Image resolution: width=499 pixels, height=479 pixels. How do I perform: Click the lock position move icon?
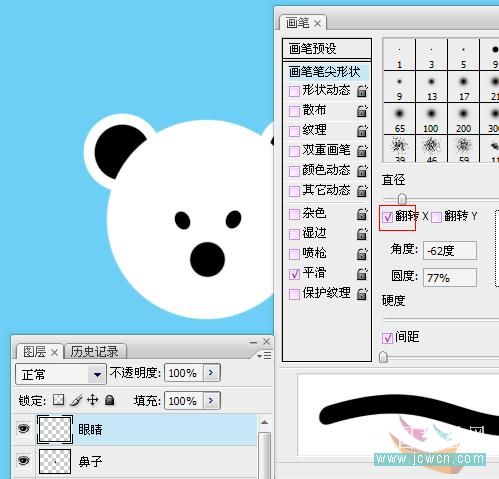click(93, 400)
